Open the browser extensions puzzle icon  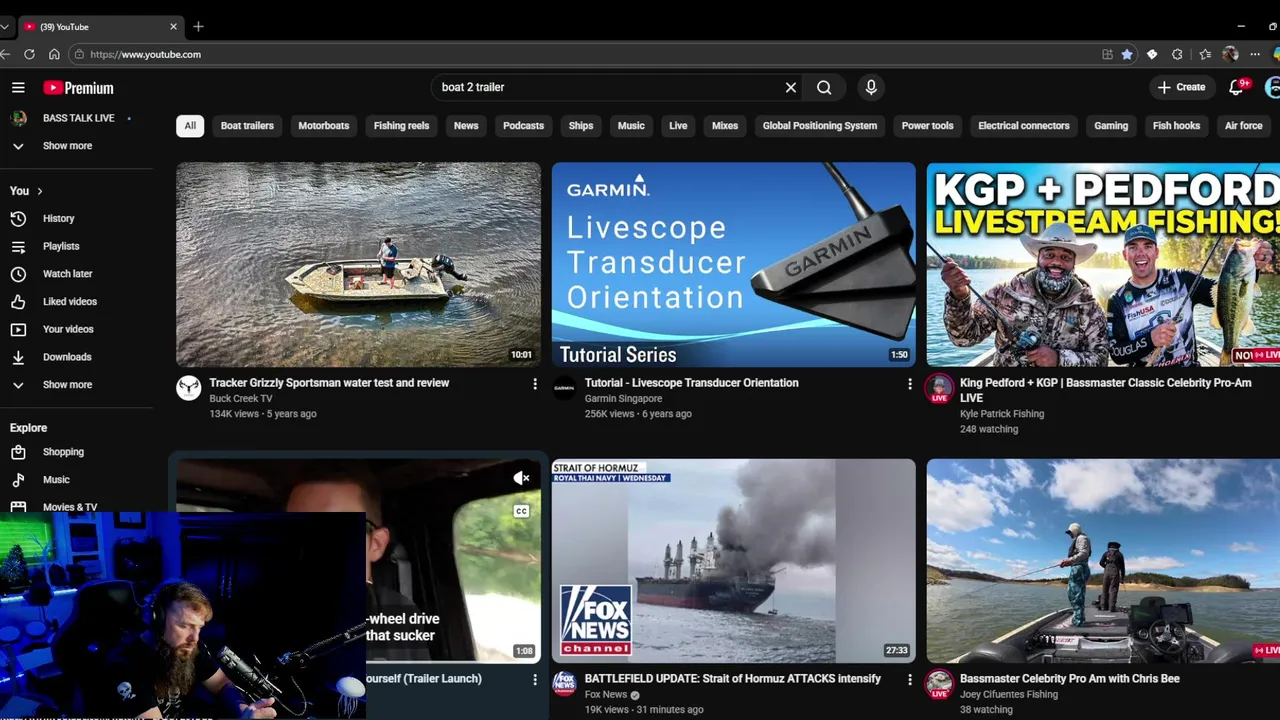[x=1177, y=54]
